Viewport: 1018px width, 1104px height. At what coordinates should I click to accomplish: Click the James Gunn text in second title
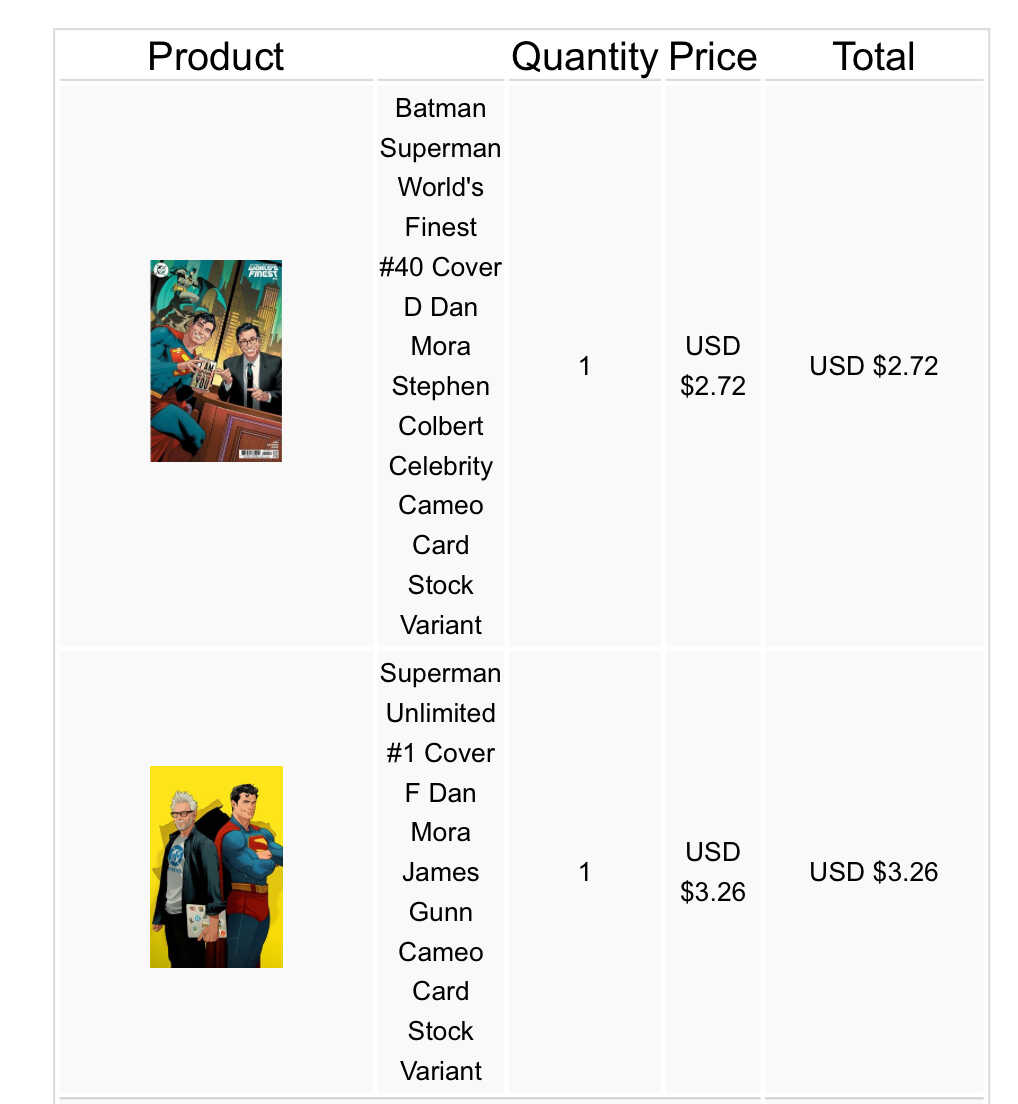[x=441, y=892]
